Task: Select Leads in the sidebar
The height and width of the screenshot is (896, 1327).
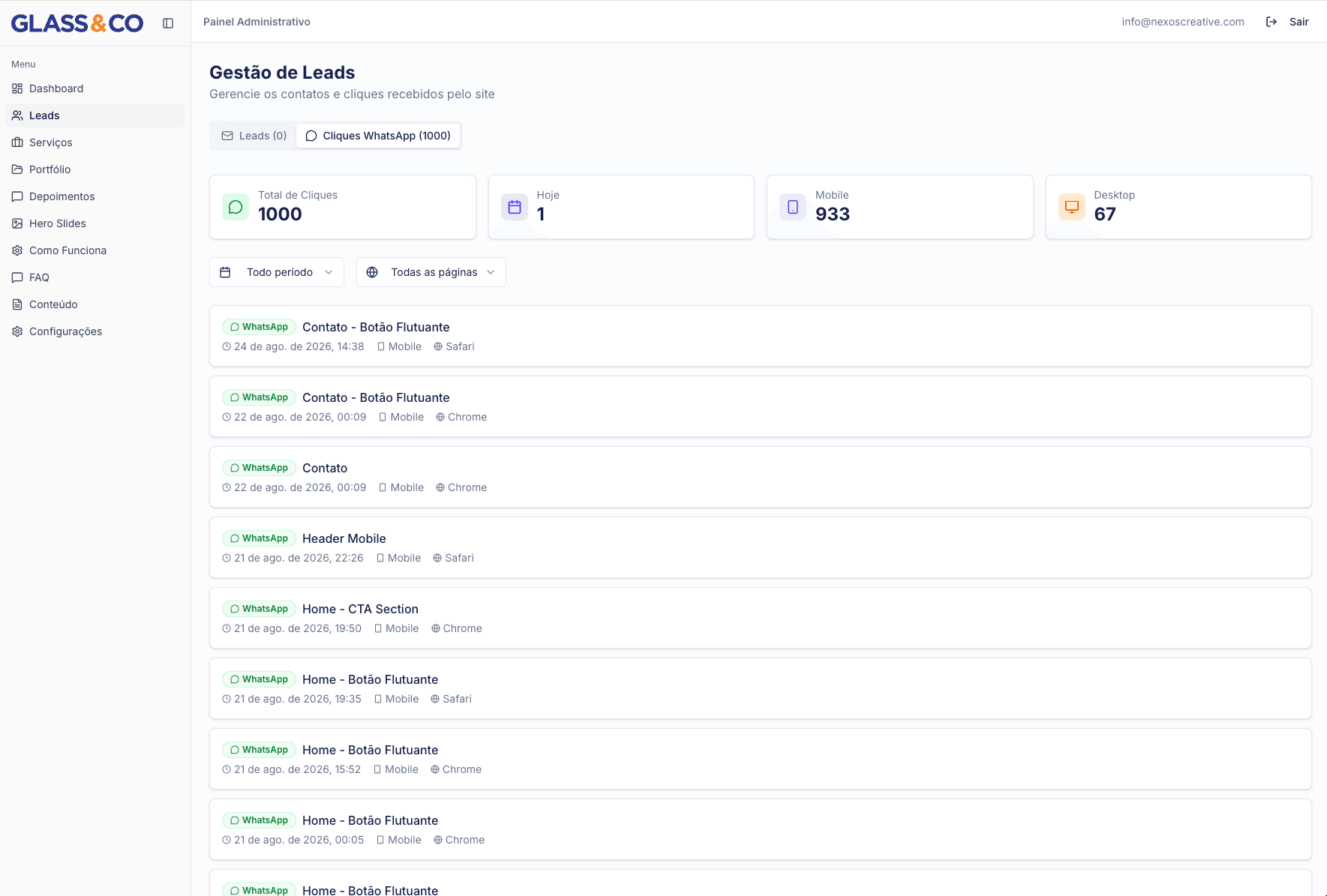Action: pyautogui.click(x=95, y=115)
